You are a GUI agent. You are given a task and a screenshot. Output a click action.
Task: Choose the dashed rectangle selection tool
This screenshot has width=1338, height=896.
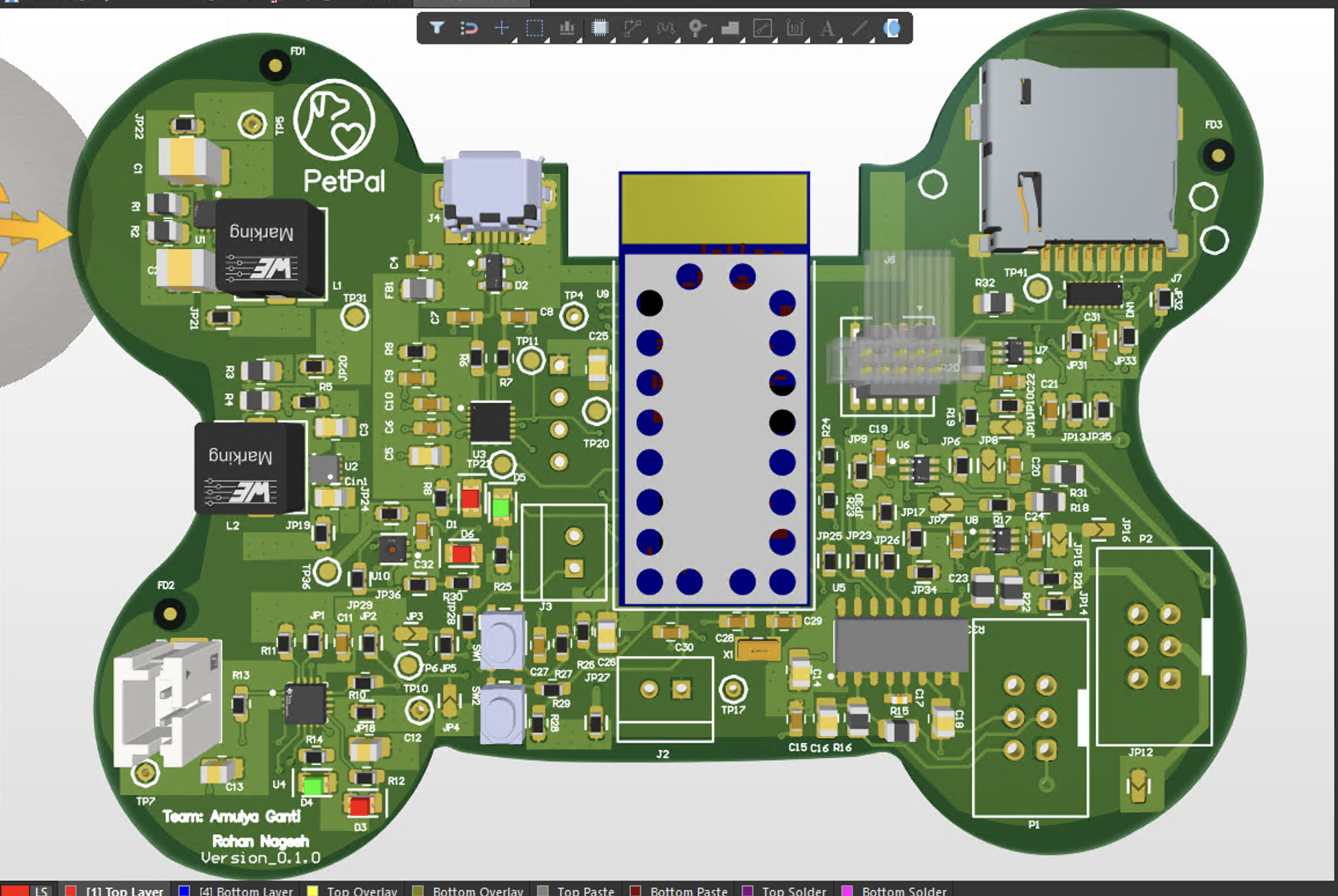(535, 27)
